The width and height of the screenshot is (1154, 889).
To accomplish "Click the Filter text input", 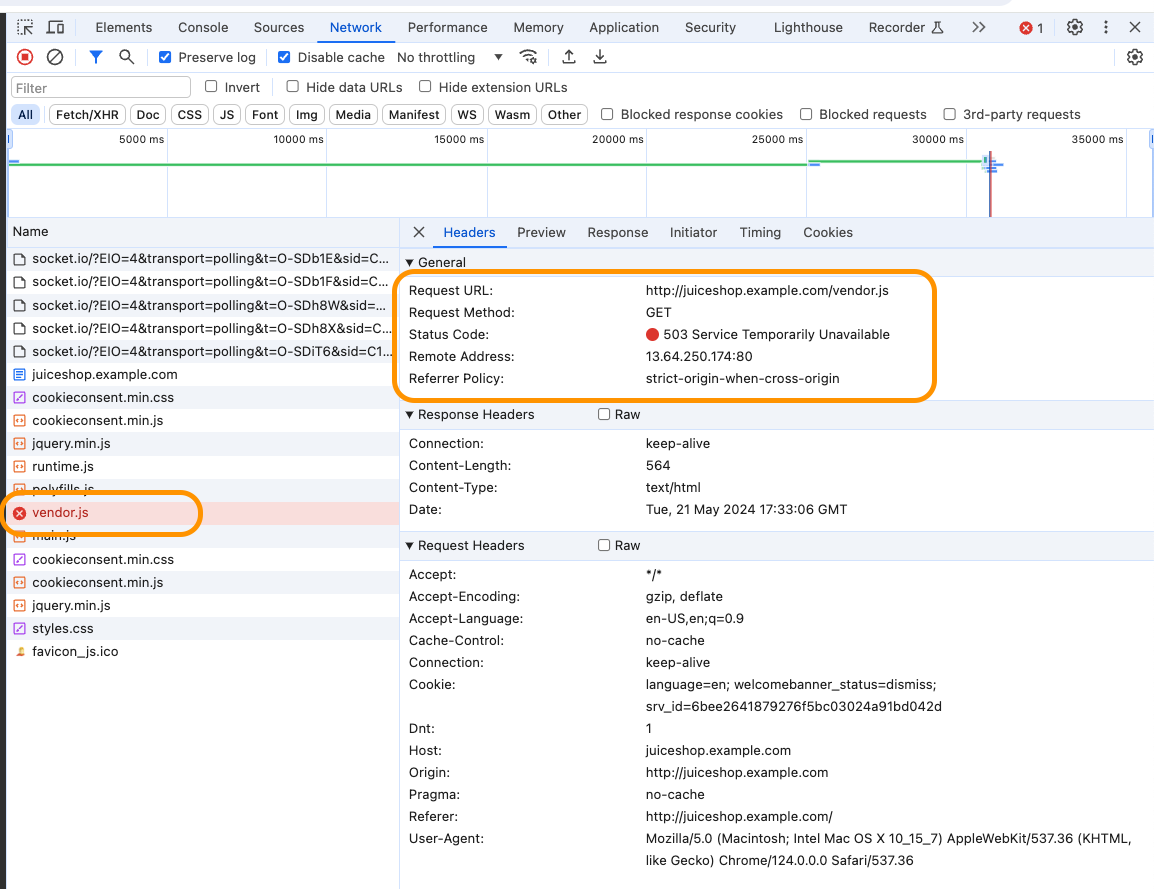I will [101, 88].
